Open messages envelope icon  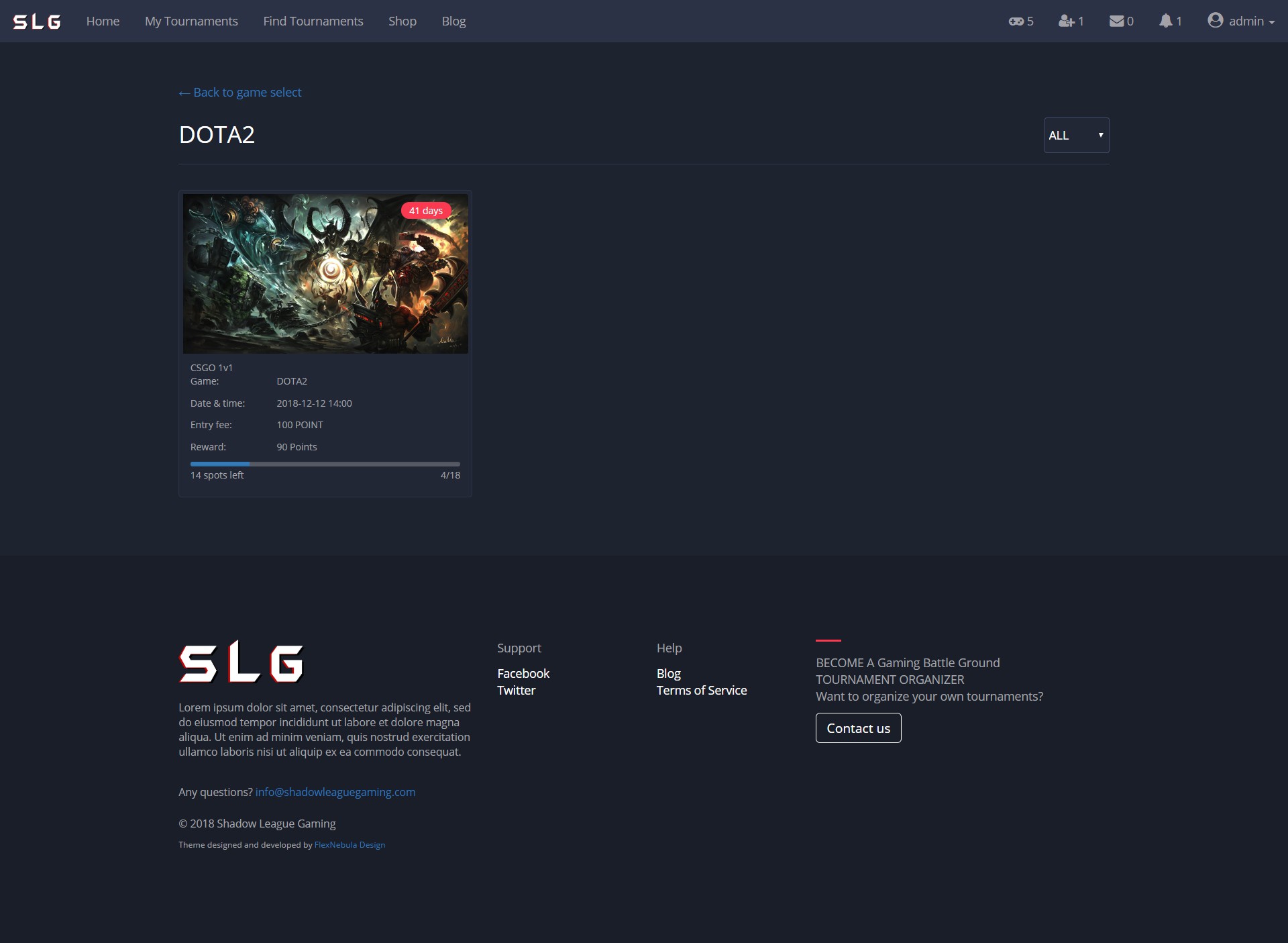point(1116,21)
